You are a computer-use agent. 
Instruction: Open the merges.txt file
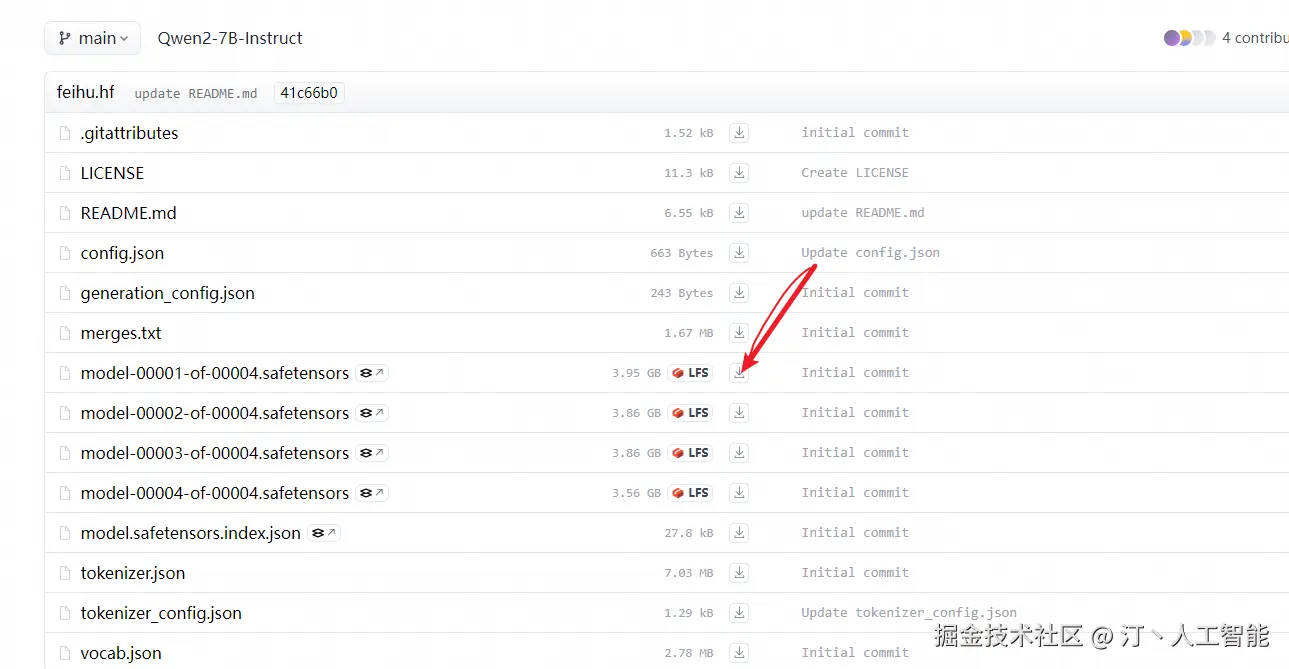point(121,333)
